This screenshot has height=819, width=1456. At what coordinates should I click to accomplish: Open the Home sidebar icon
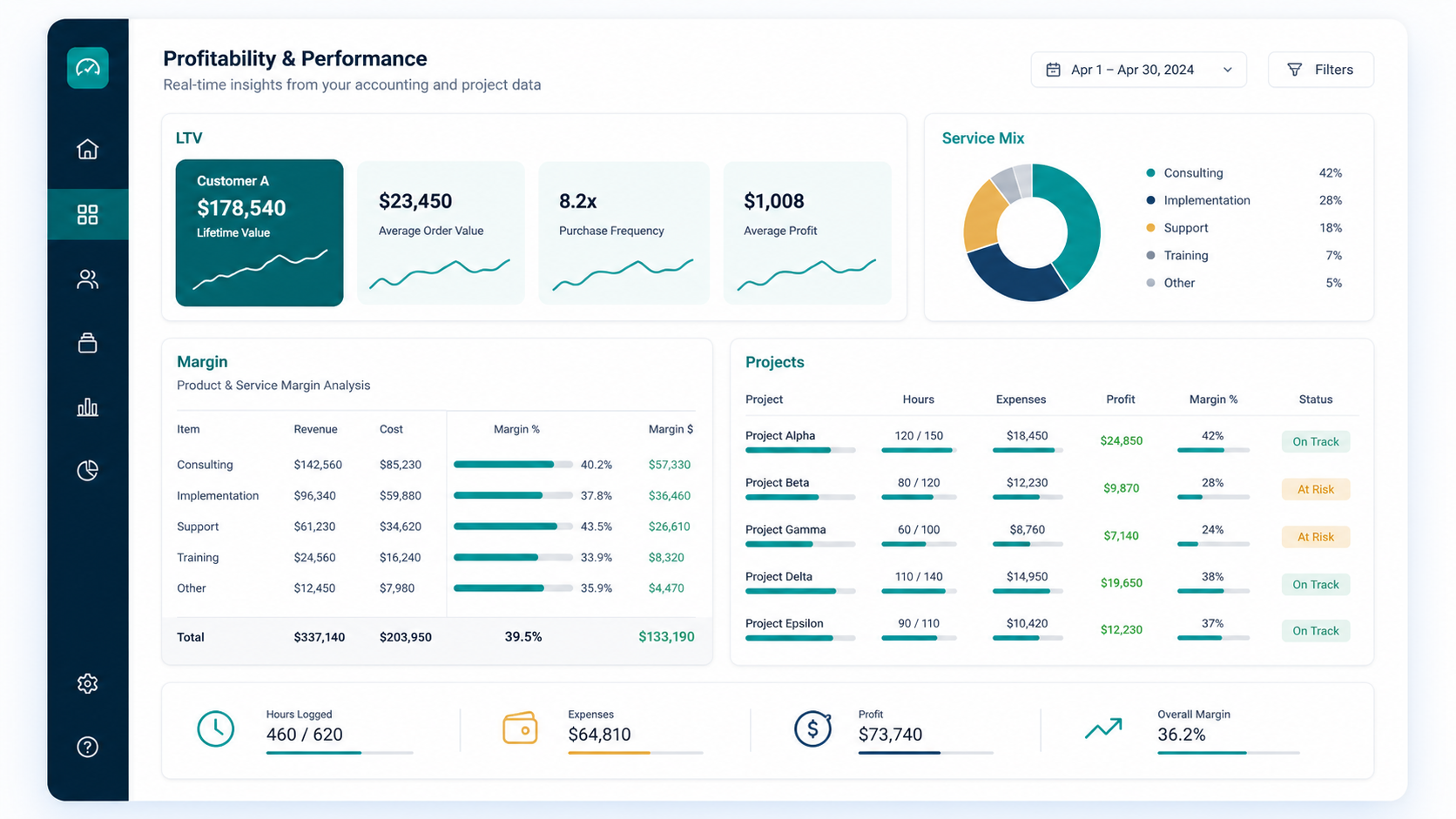[87, 149]
